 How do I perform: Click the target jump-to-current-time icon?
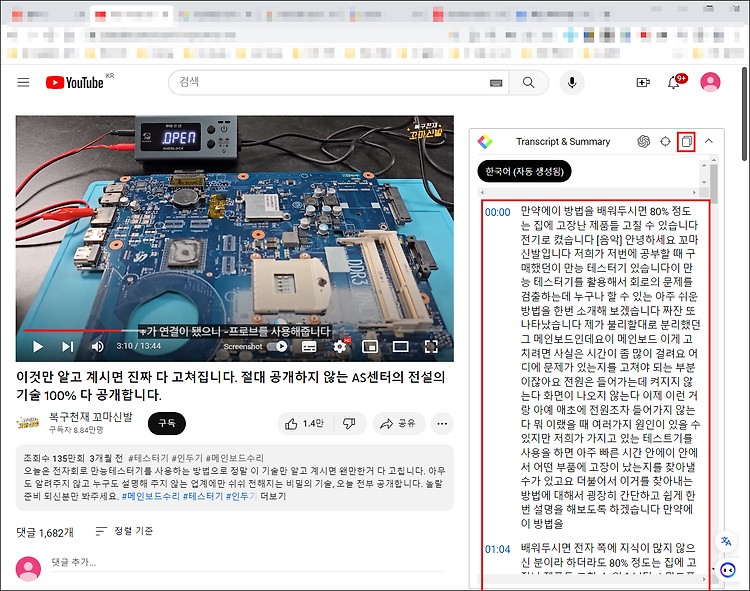pos(665,142)
